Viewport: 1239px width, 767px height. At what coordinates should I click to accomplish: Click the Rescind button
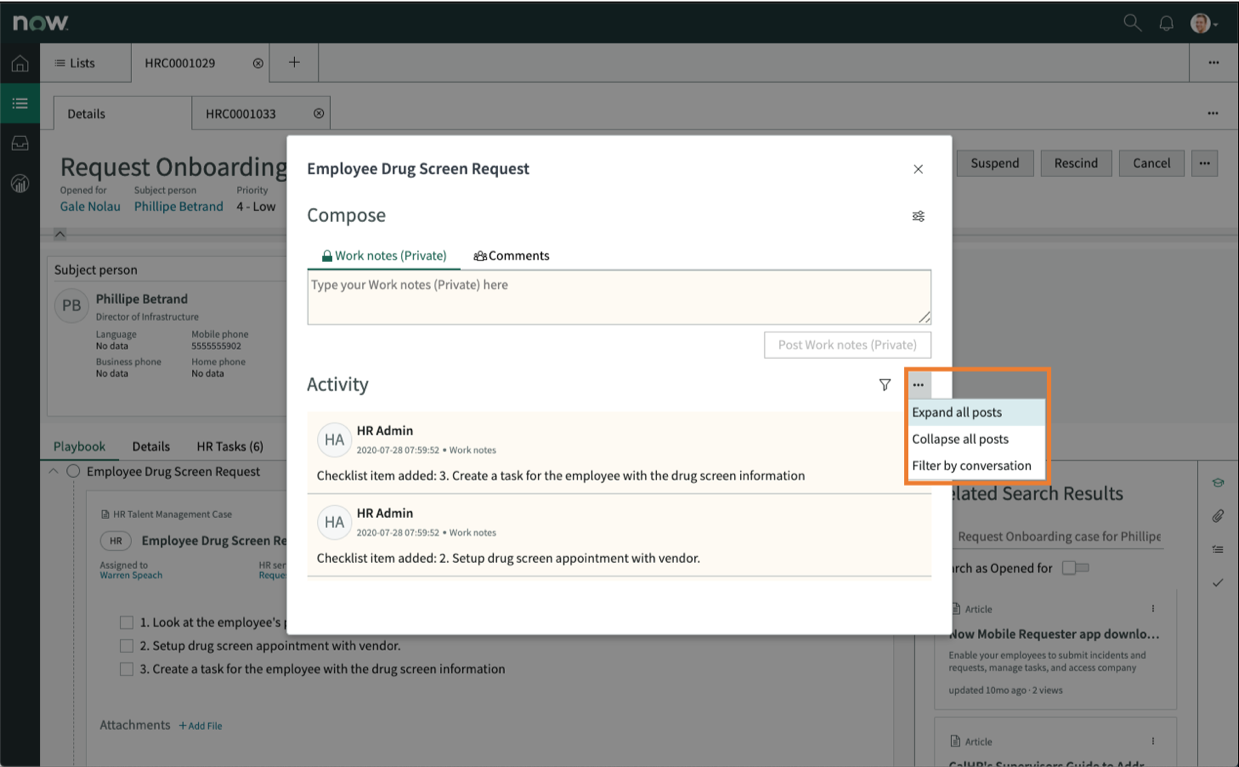pyautogui.click(x=1076, y=163)
